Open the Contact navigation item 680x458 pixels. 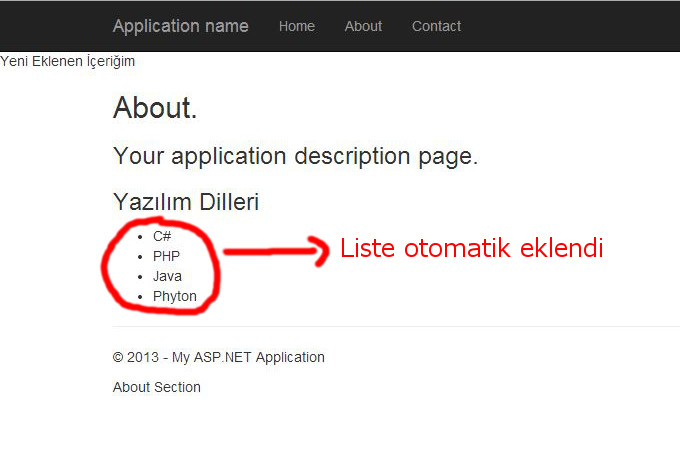tap(436, 26)
